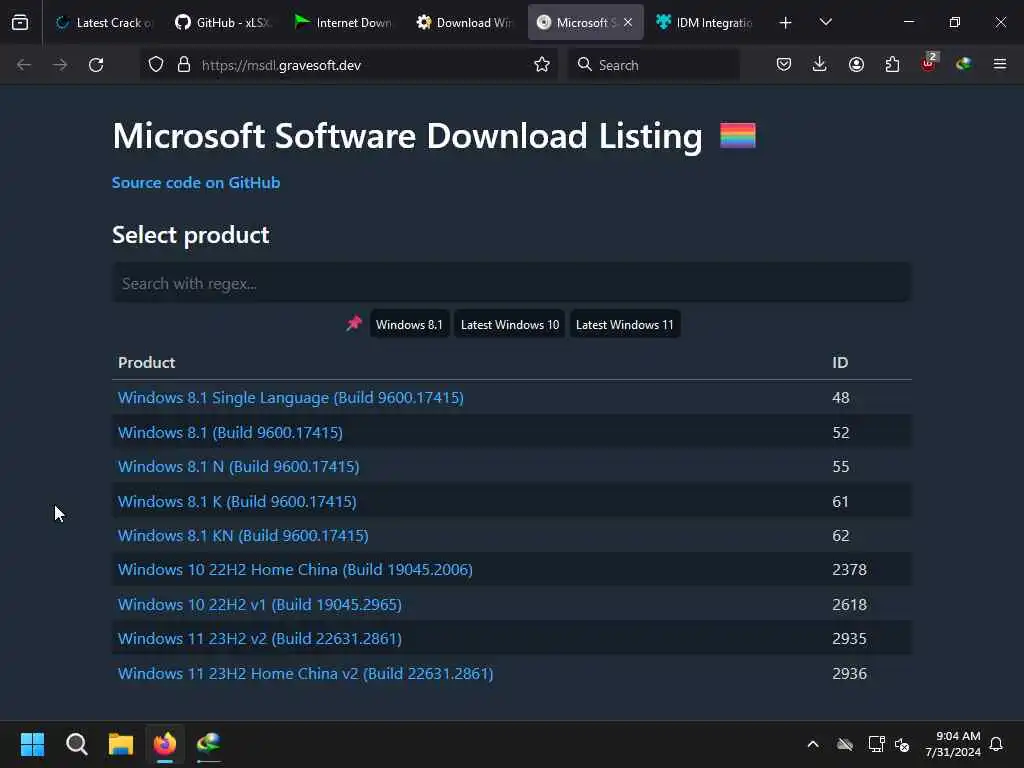Go back to previous page
The image size is (1024, 768).
pos(24,65)
